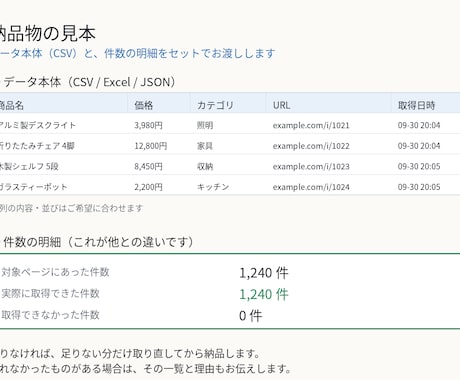This screenshot has height=380, width=460.
Task: Click the note 列の内容・並びはご希望に合わせます
Action: [x=71, y=208]
